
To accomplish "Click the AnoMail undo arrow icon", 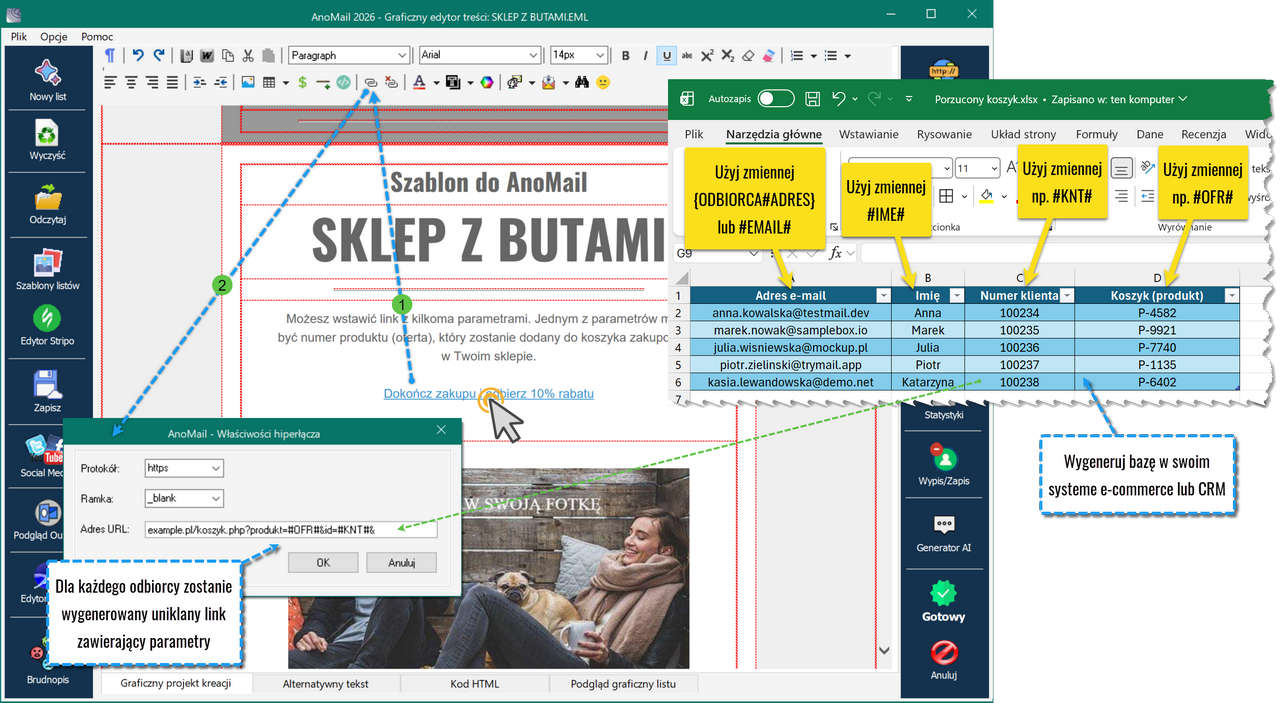I will [x=138, y=56].
